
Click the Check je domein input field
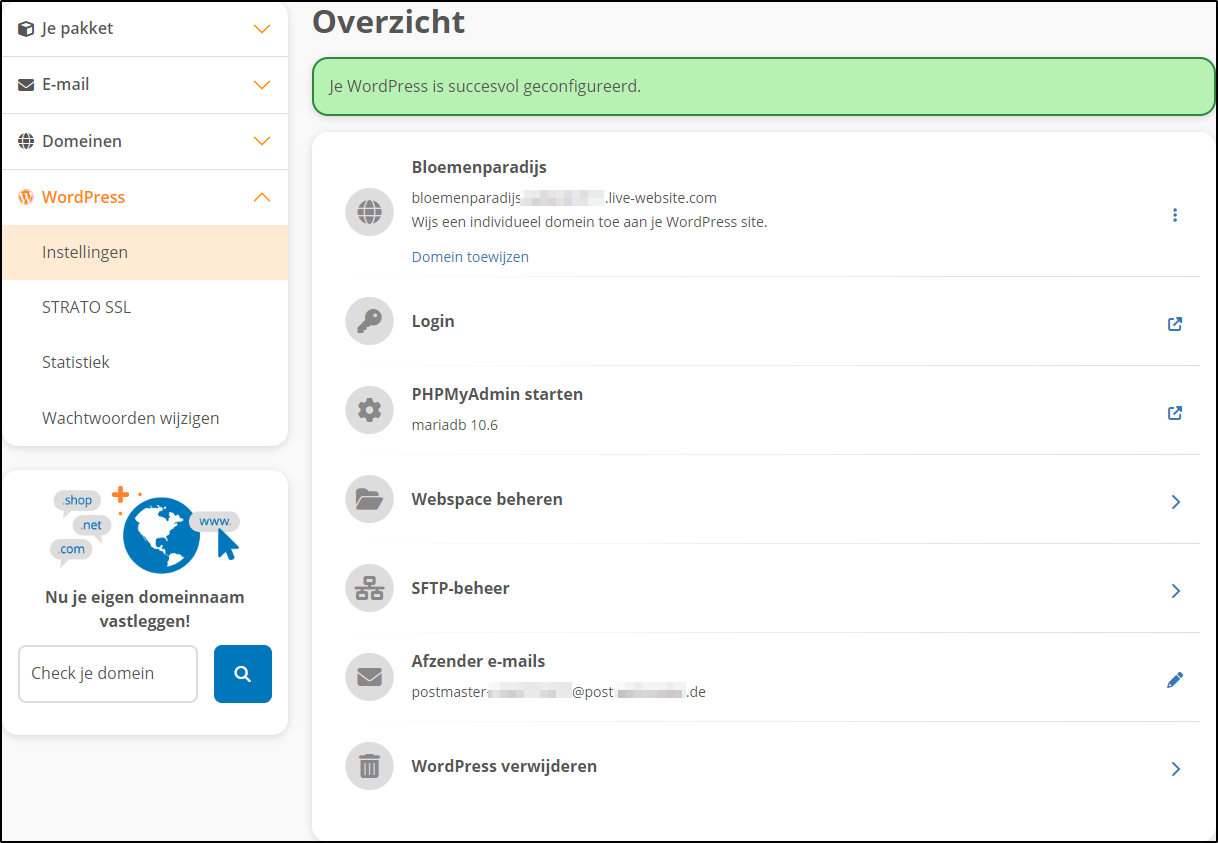click(107, 674)
